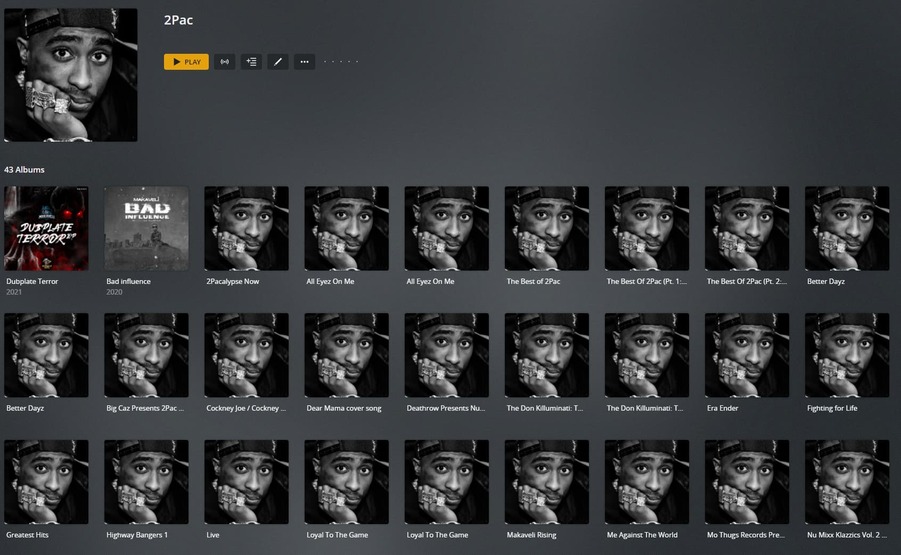Click the Cockney Joe / Cockney ... title
Viewport: 901px width, 555px height.
tap(246, 408)
